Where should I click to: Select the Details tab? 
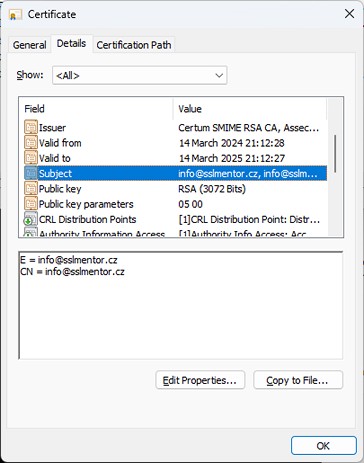coord(71,43)
